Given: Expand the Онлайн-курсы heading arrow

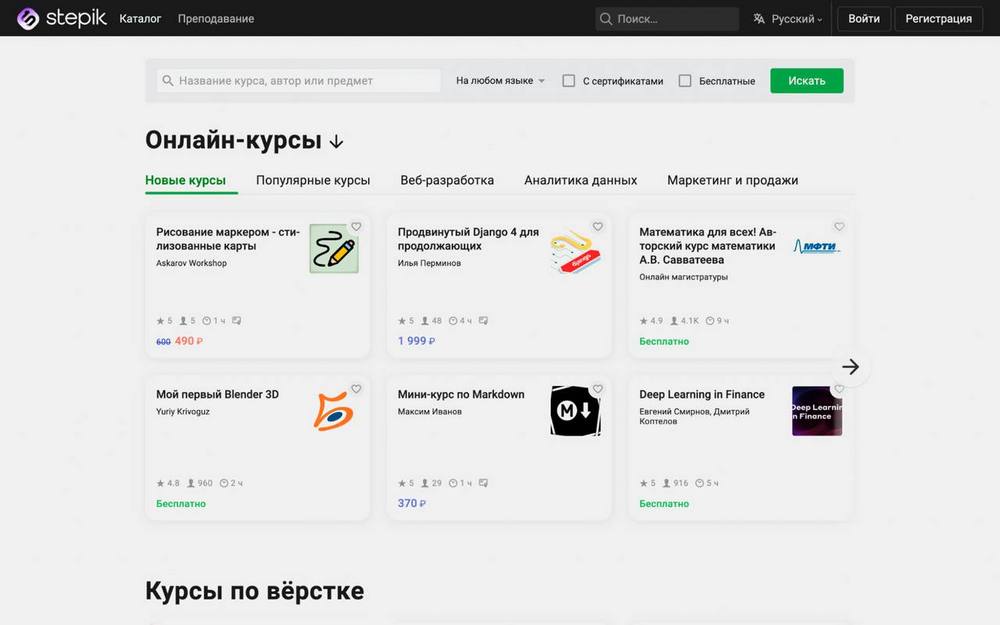Looking at the screenshot, I should [x=336, y=142].
